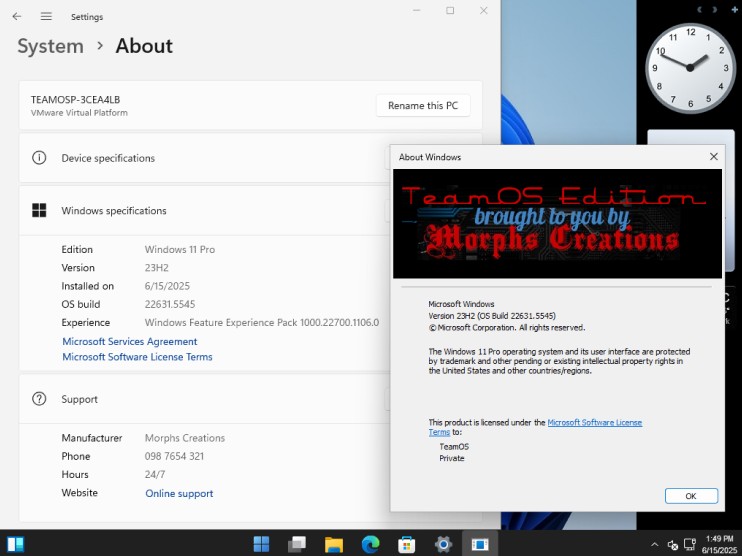Click the question mark icon beside Support
The height and width of the screenshot is (556, 742).
pyautogui.click(x=39, y=399)
